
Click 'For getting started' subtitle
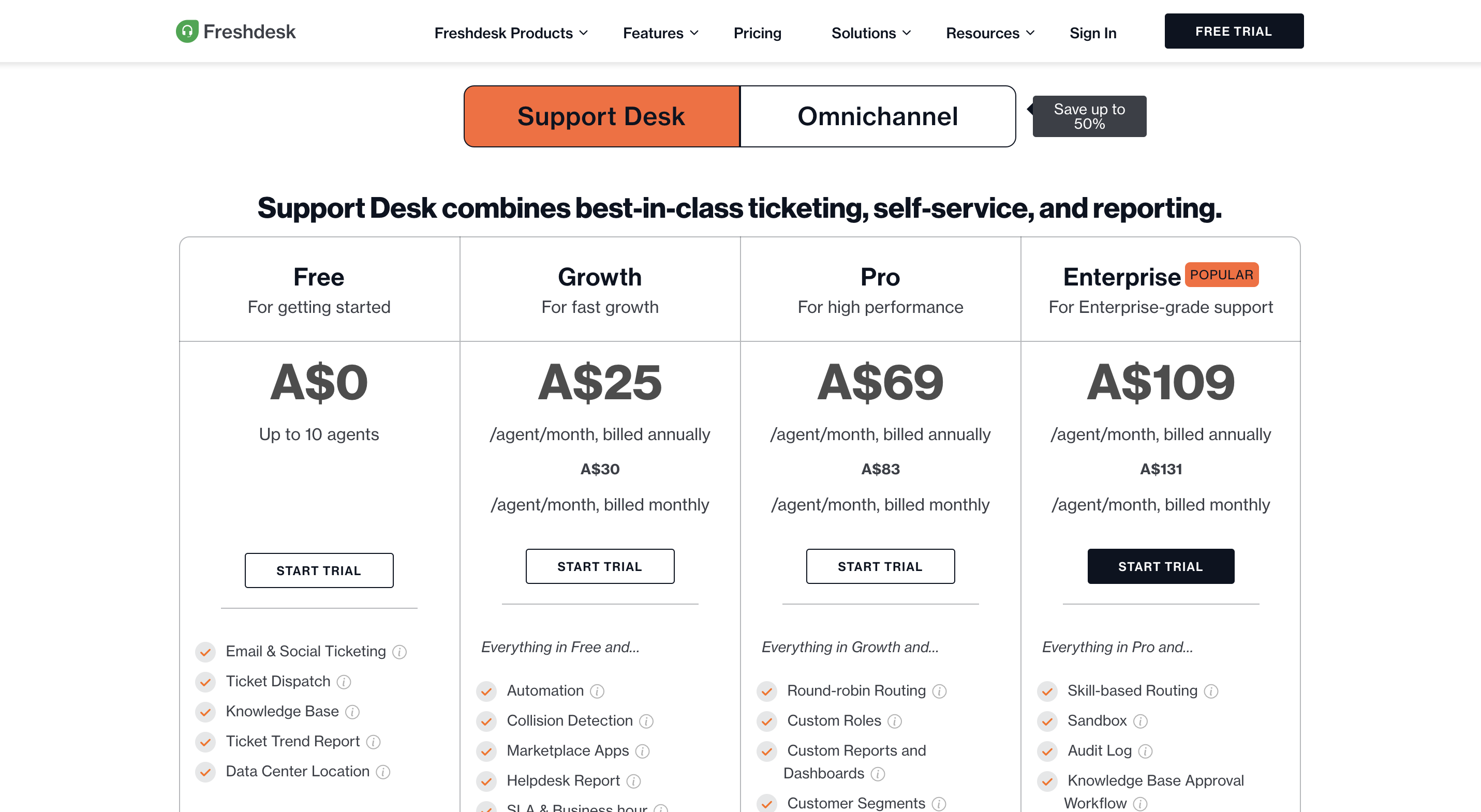[319, 307]
